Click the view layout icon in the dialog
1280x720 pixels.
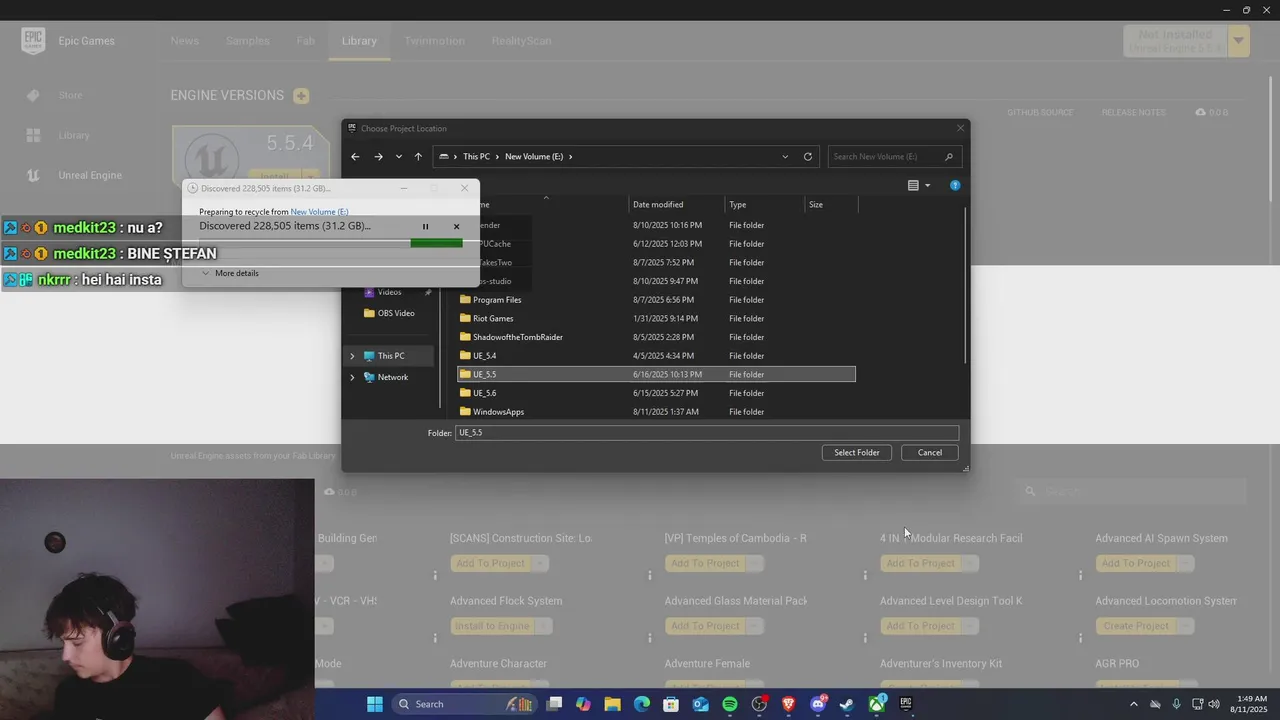(913, 186)
